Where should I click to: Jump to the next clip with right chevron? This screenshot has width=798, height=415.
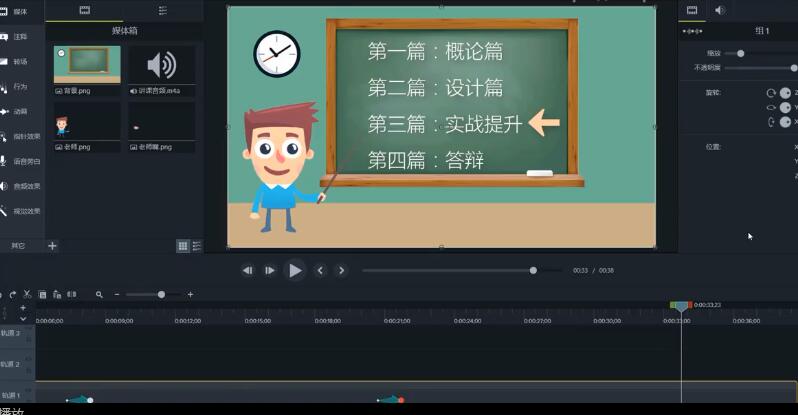(341, 270)
